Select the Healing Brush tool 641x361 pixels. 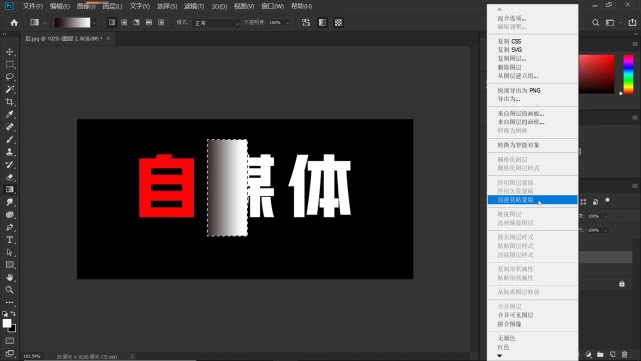(x=10, y=127)
